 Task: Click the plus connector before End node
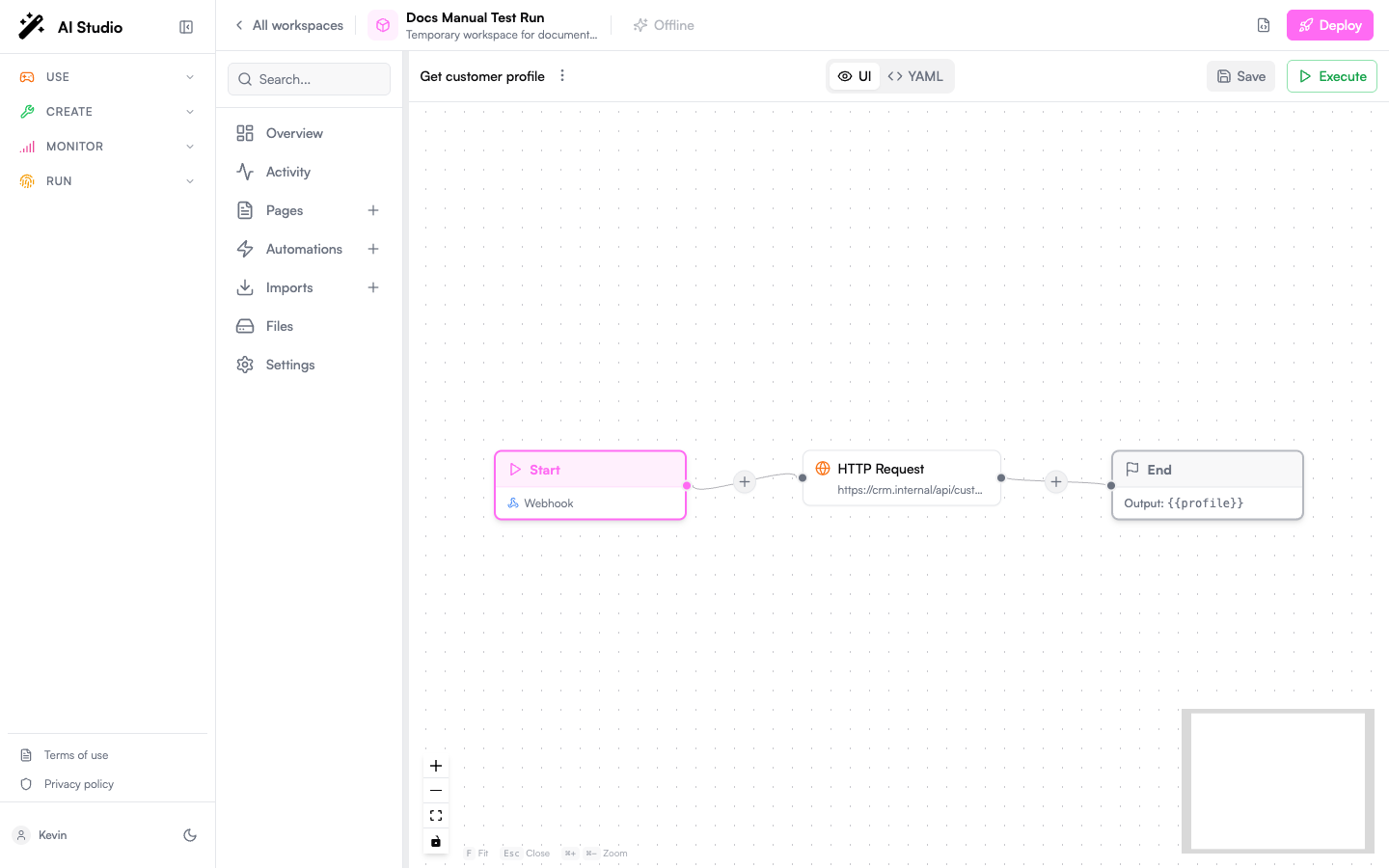click(x=1056, y=481)
